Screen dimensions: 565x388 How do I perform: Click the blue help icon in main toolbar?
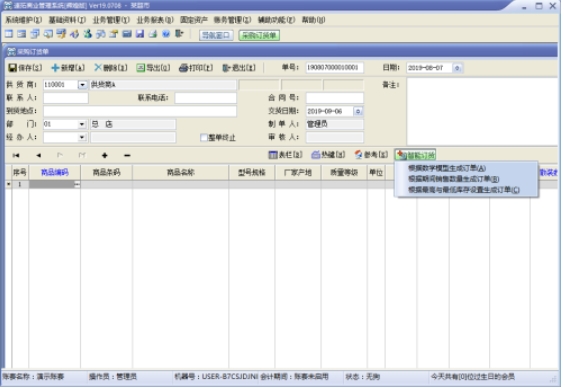(166, 34)
